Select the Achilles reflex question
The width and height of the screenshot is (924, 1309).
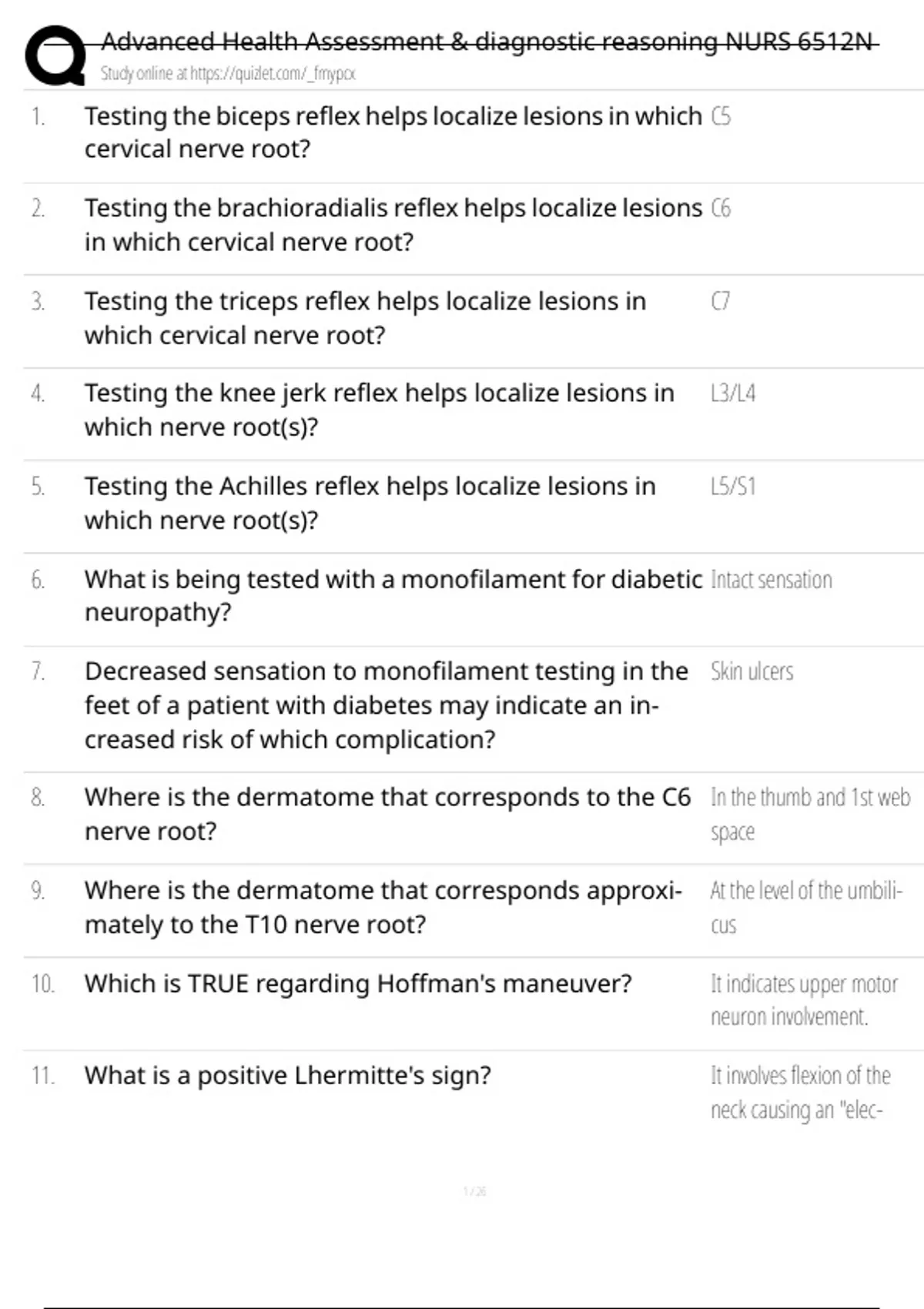(370, 503)
